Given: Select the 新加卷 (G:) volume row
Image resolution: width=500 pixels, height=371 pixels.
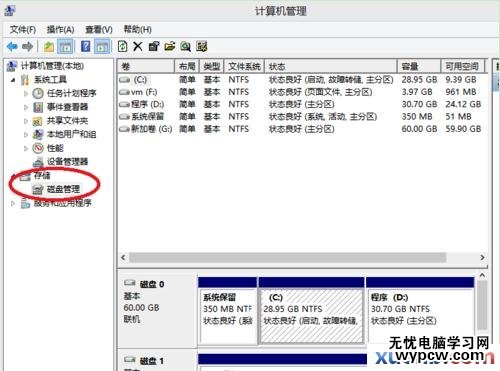Looking at the screenshot, I should pyautogui.click(x=302, y=129).
